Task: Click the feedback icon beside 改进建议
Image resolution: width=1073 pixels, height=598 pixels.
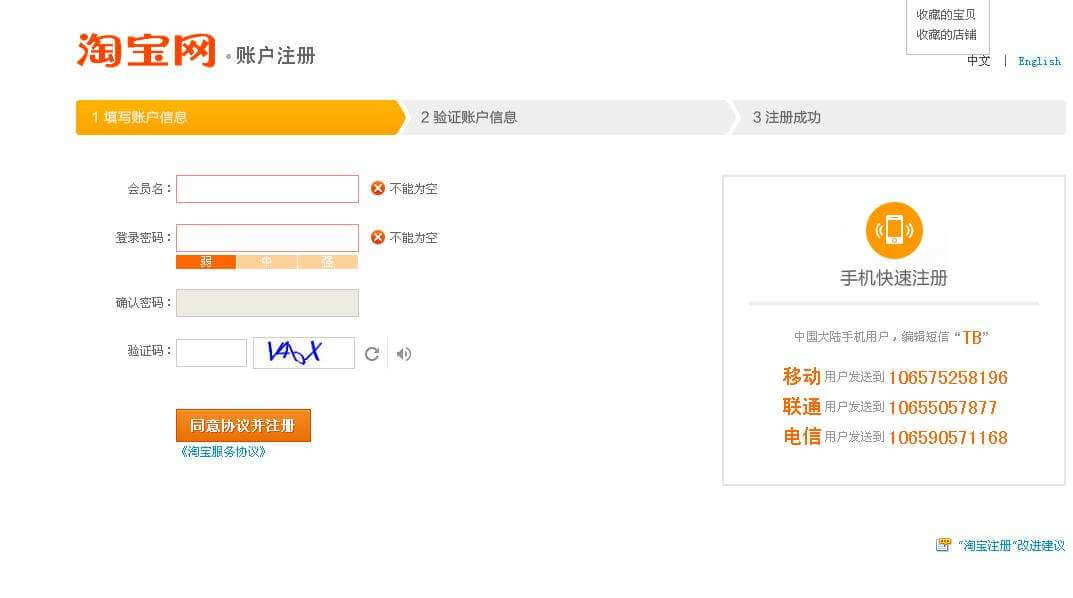Action: coord(943,545)
